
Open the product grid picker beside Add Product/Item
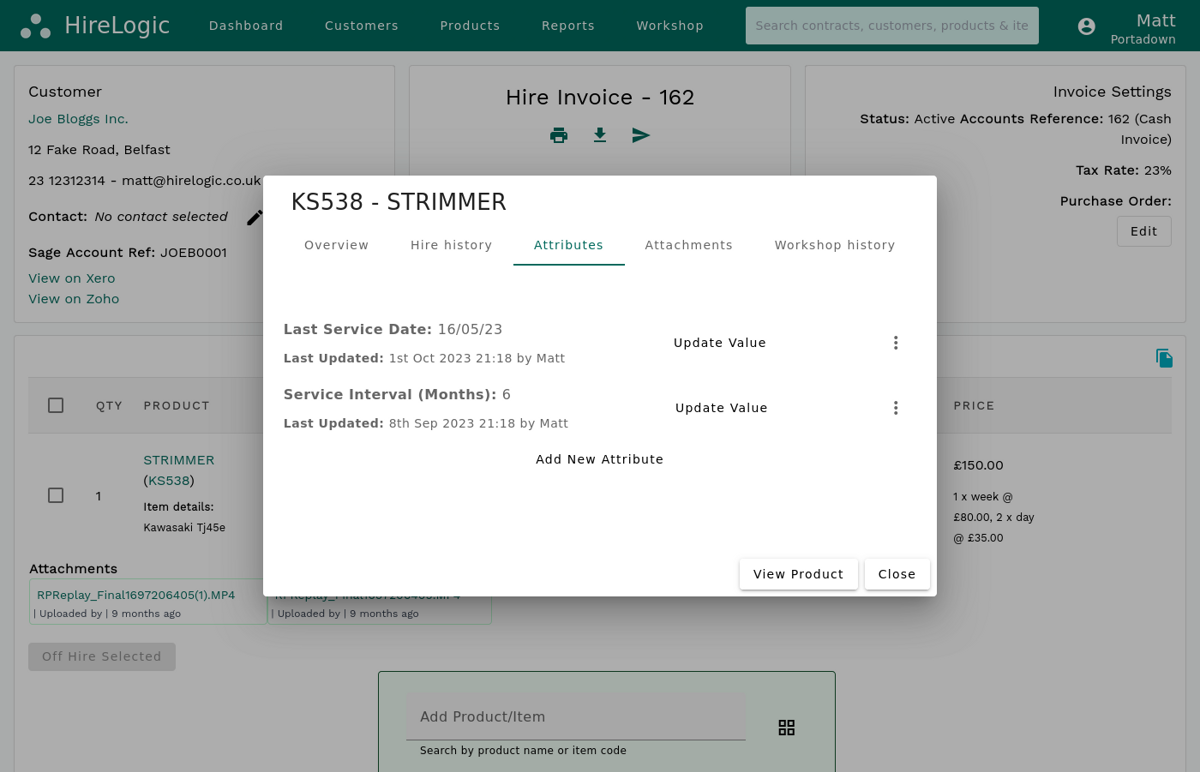pyautogui.click(x=786, y=727)
